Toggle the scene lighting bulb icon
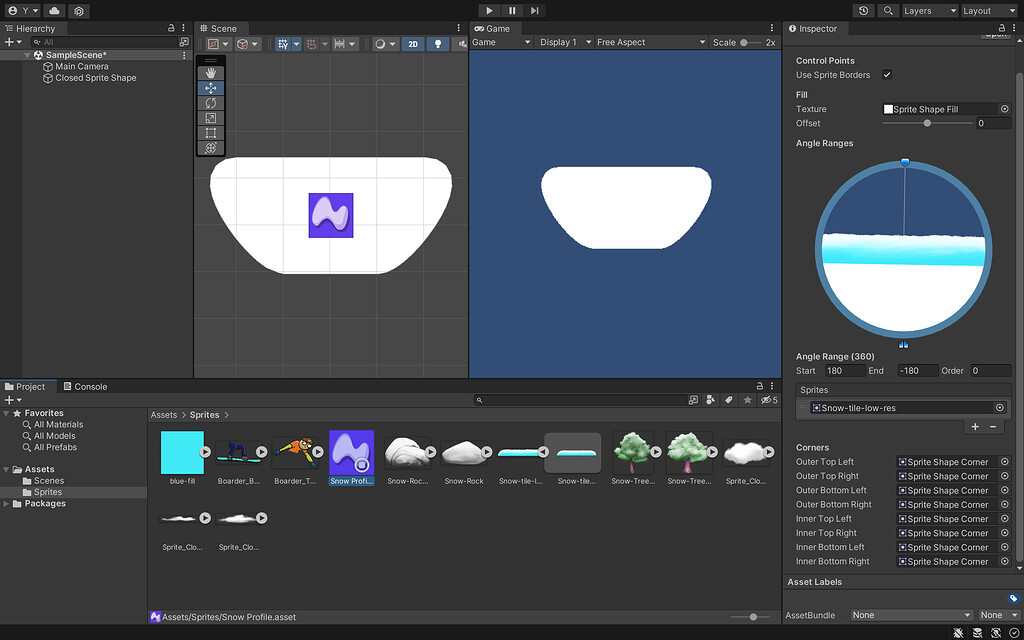This screenshot has height=640, width=1024. 438,43
